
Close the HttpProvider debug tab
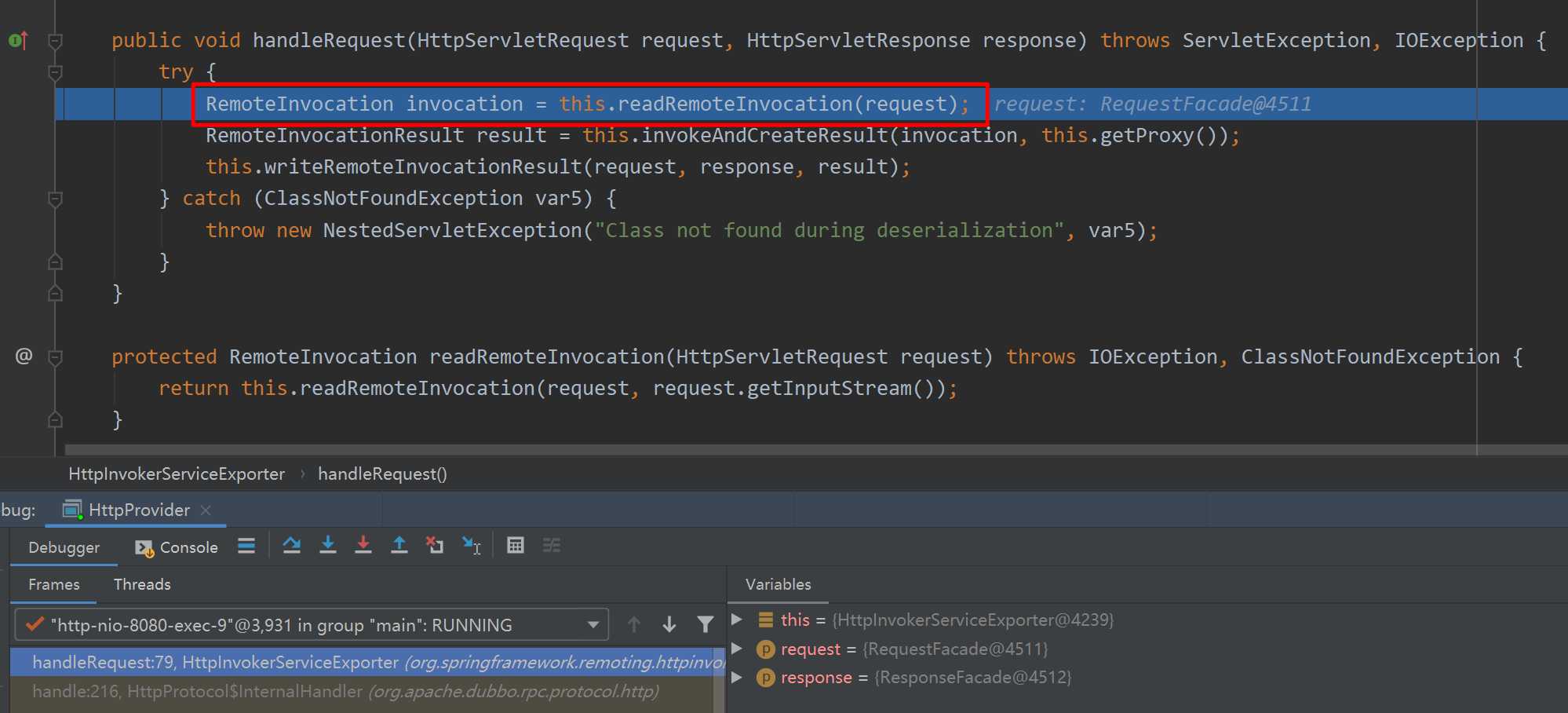[x=206, y=510]
